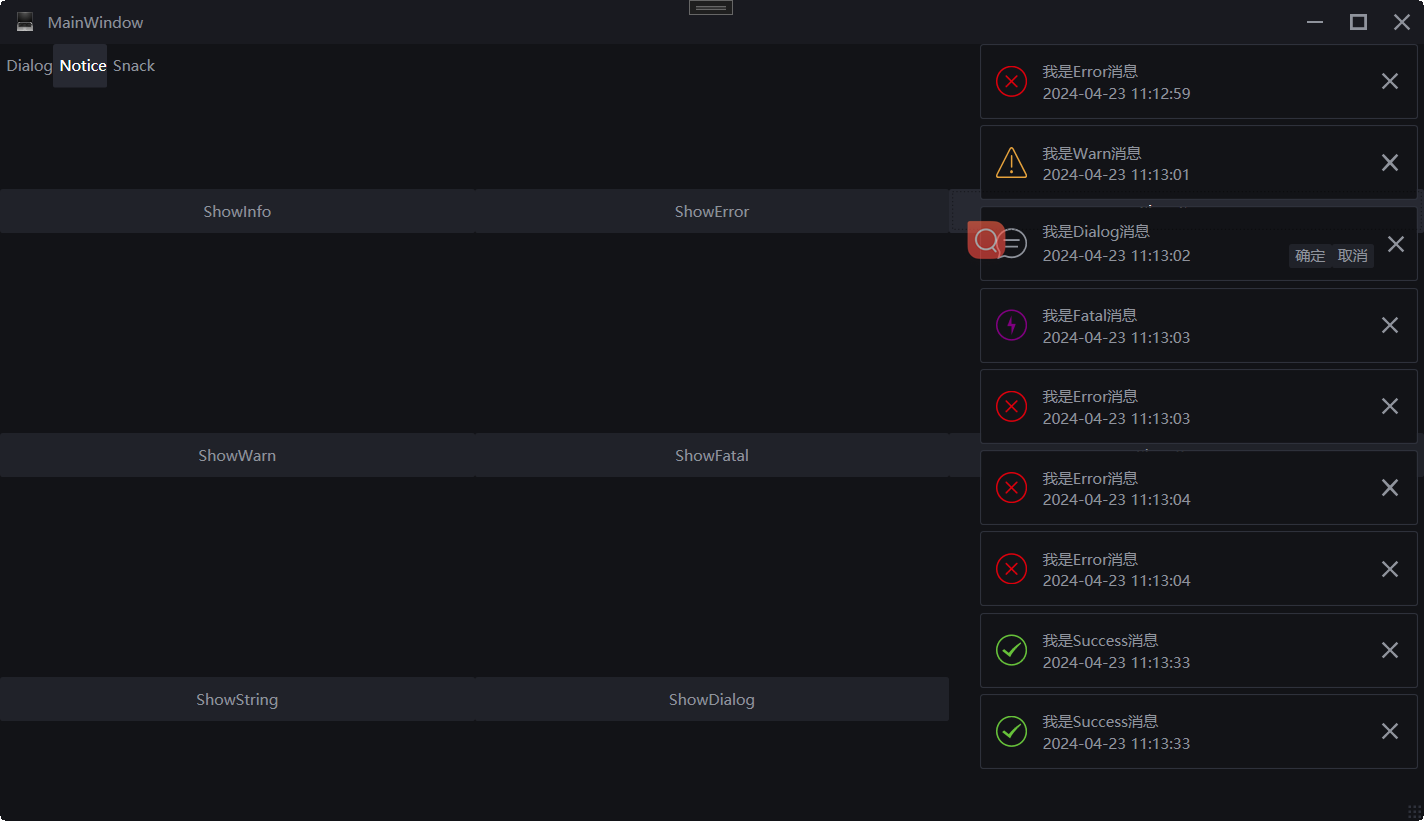The height and width of the screenshot is (821, 1424).
Task: Click the MainWindow app icon in title bar
Action: tap(25, 22)
